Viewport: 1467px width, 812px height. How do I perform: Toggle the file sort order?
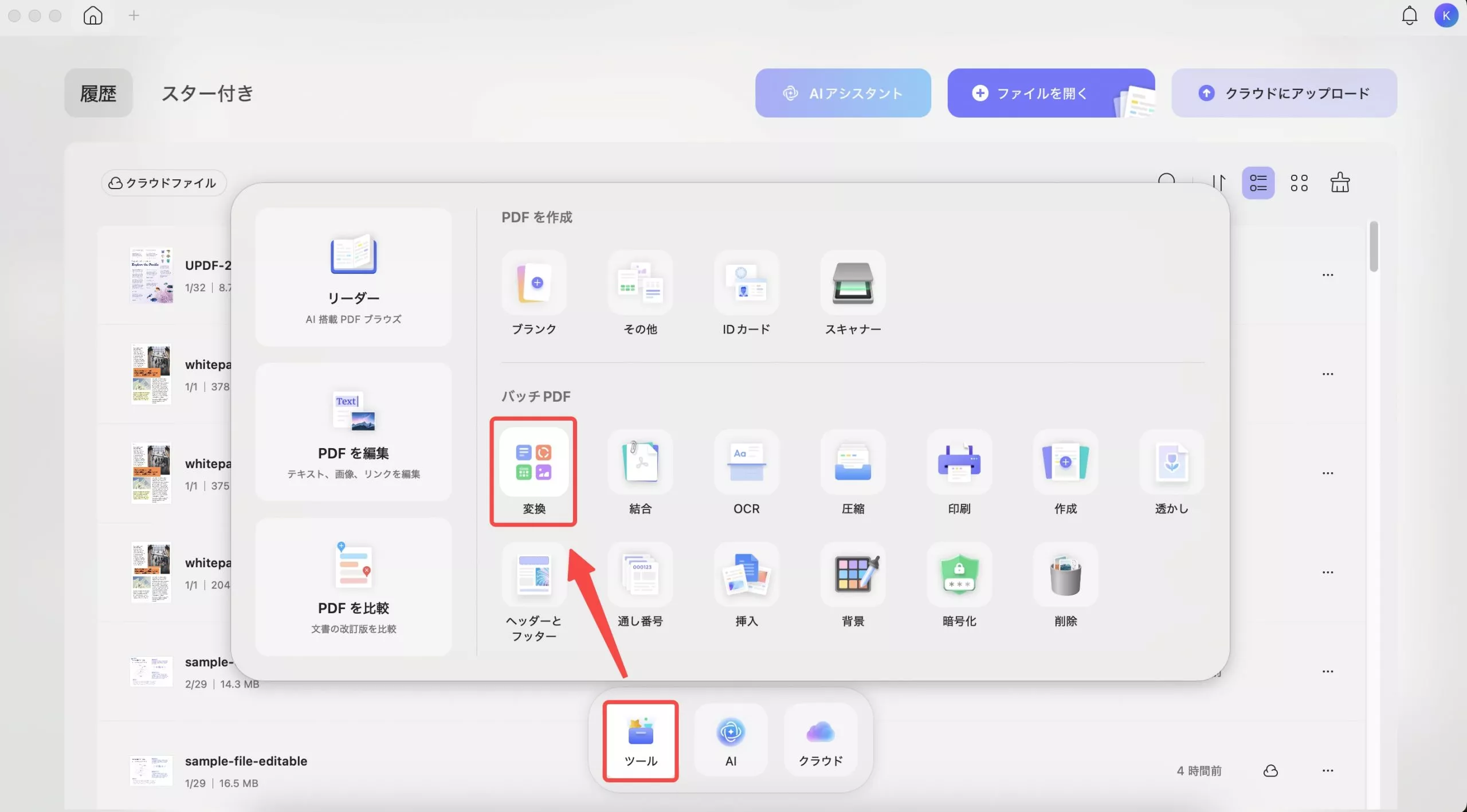[1219, 182]
